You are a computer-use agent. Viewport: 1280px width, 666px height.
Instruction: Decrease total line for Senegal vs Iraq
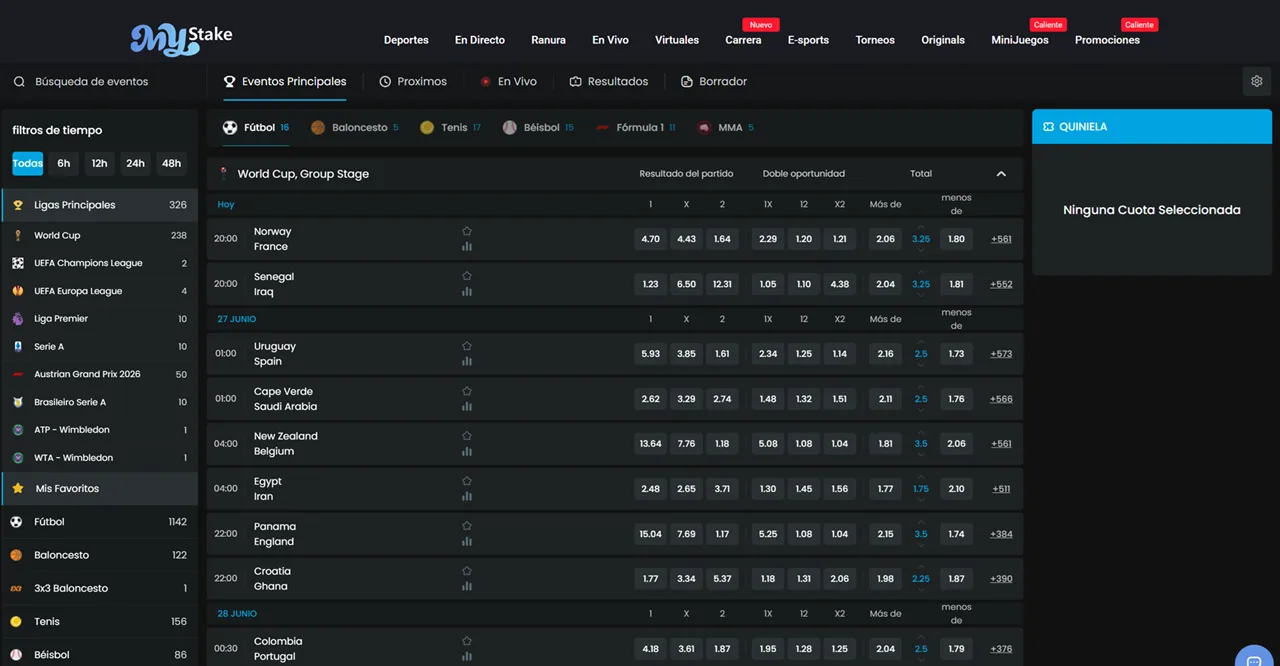click(x=921, y=295)
